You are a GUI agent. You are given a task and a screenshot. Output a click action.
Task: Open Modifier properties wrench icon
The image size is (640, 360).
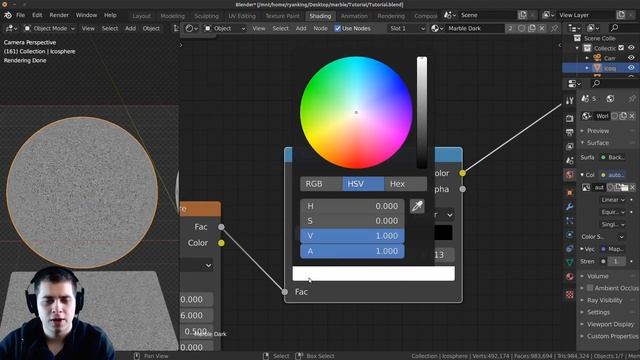(x=569, y=207)
